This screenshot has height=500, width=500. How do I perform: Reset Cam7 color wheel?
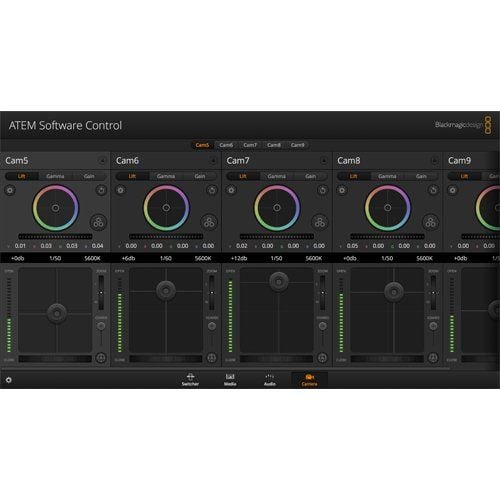323,190
